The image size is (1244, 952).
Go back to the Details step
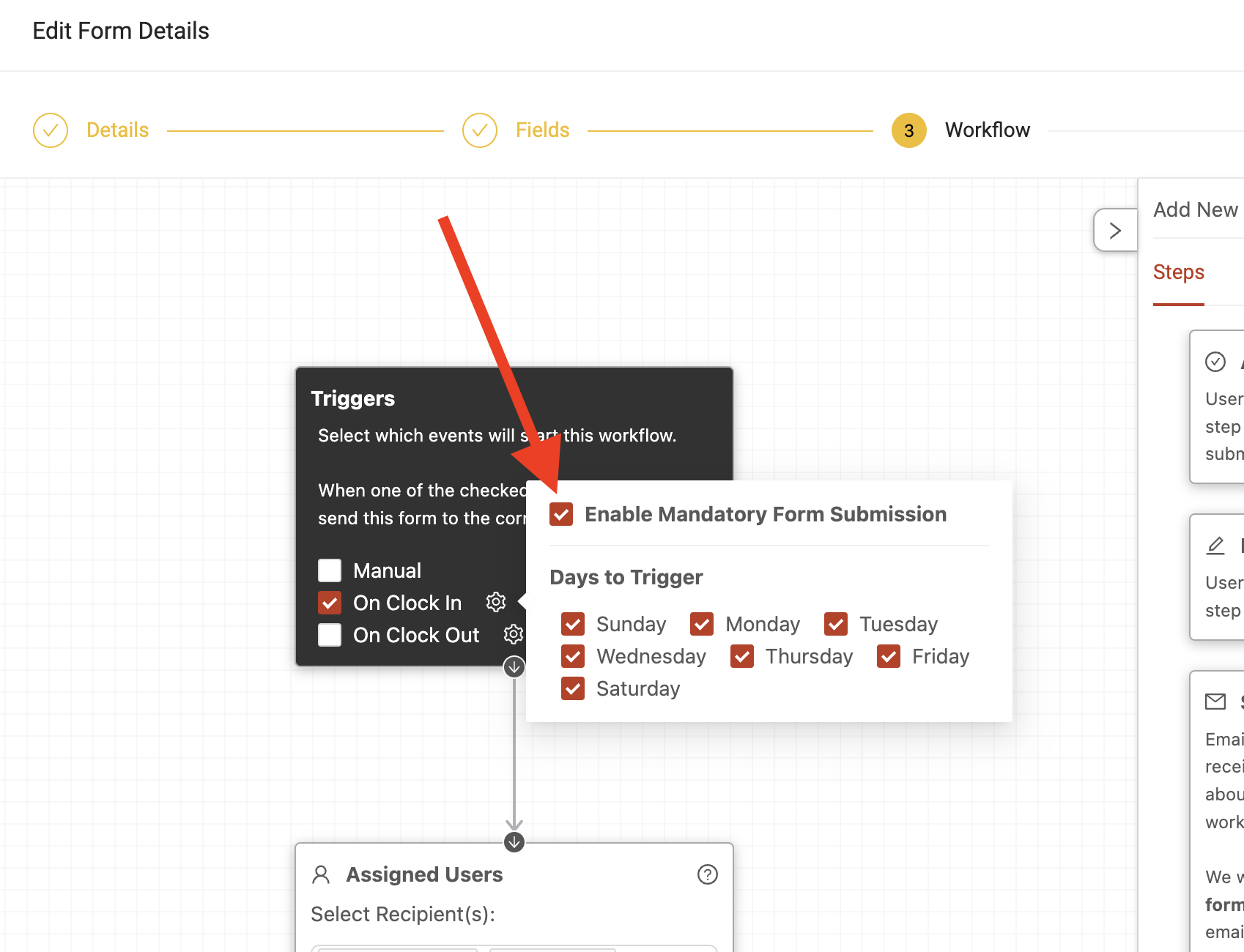(x=118, y=130)
